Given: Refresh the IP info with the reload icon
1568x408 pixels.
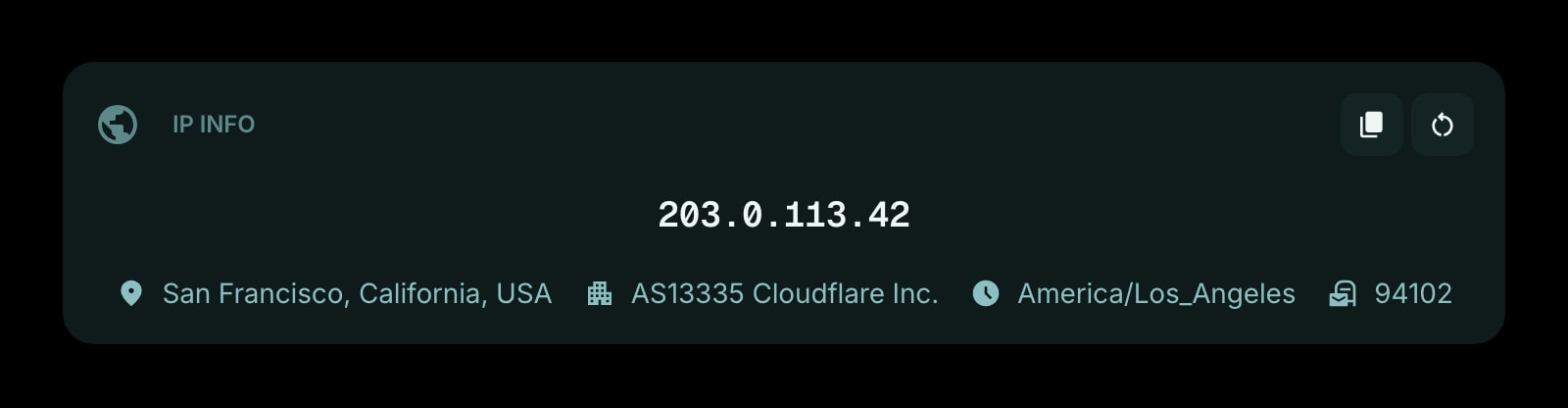Looking at the screenshot, I should 1442,125.
